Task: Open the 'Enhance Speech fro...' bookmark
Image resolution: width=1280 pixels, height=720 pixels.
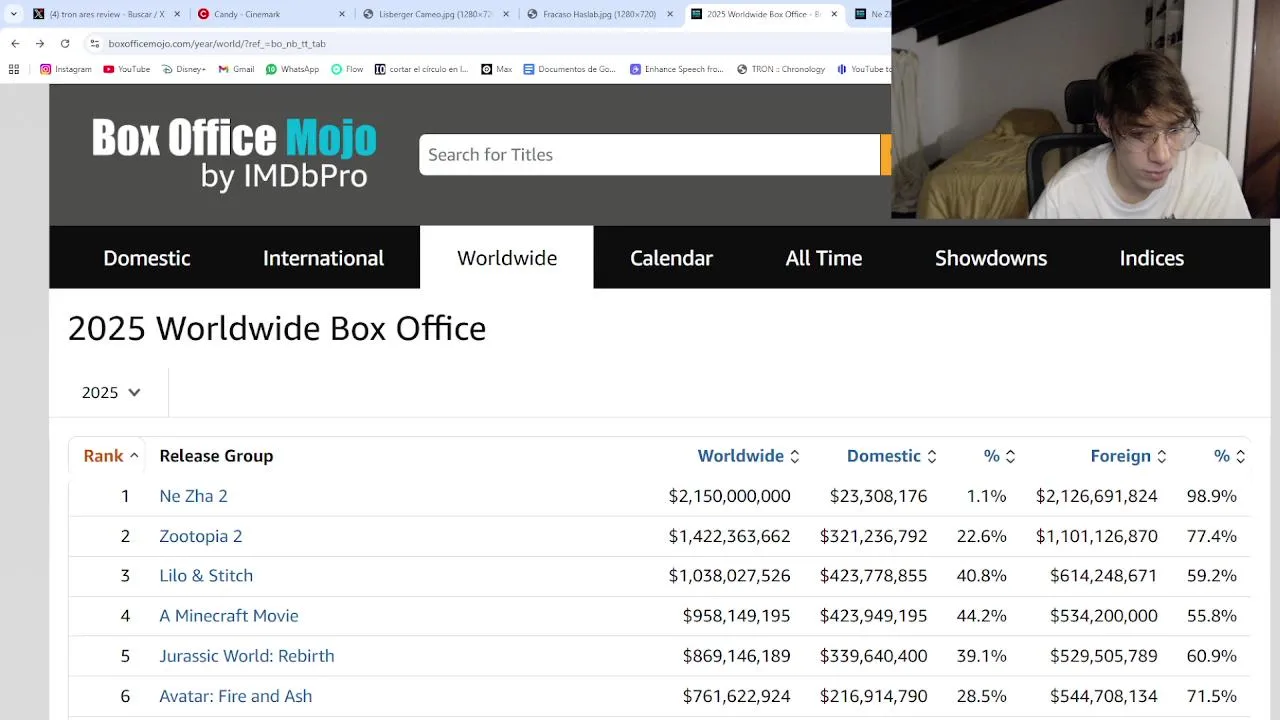Action: pyautogui.click(x=676, y=69)
